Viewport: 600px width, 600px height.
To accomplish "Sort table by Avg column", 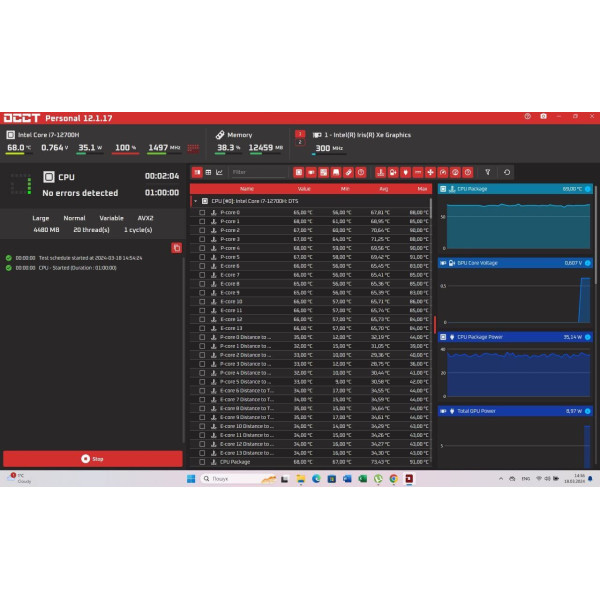I will (383, 189).
